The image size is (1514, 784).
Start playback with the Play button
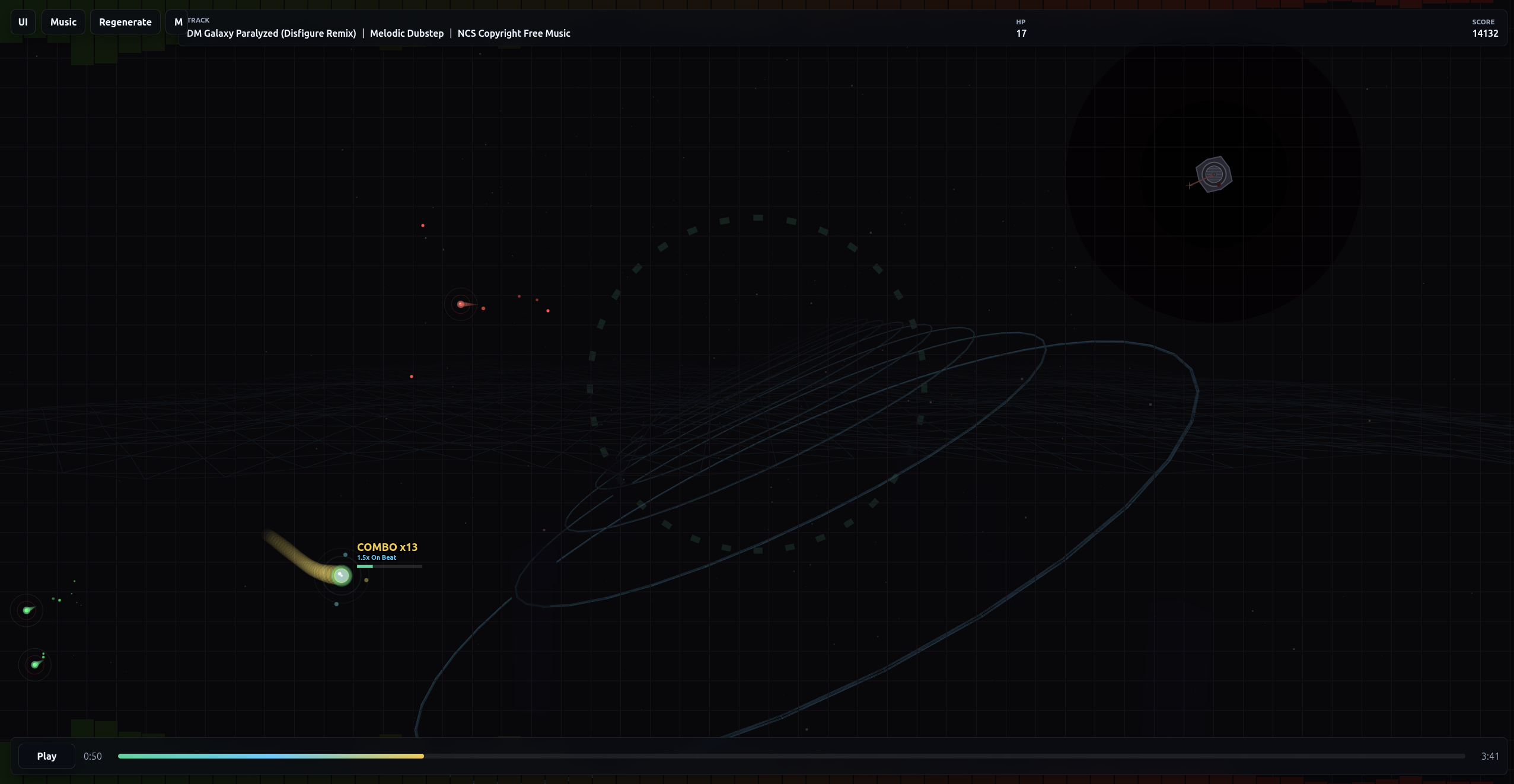click(47, 756)
